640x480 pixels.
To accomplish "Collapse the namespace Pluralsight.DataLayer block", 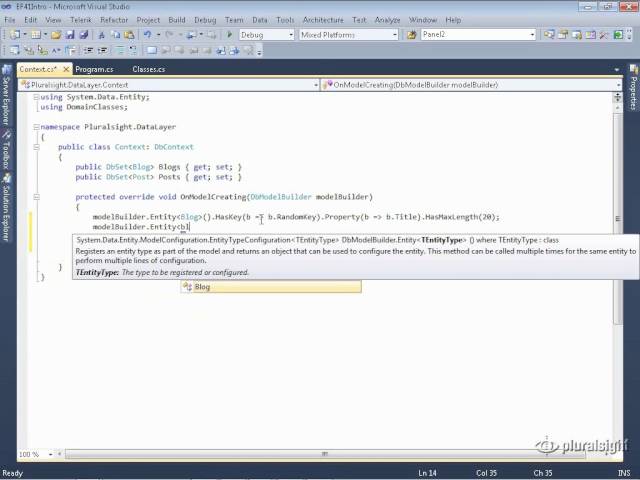I will pos(36,127).
